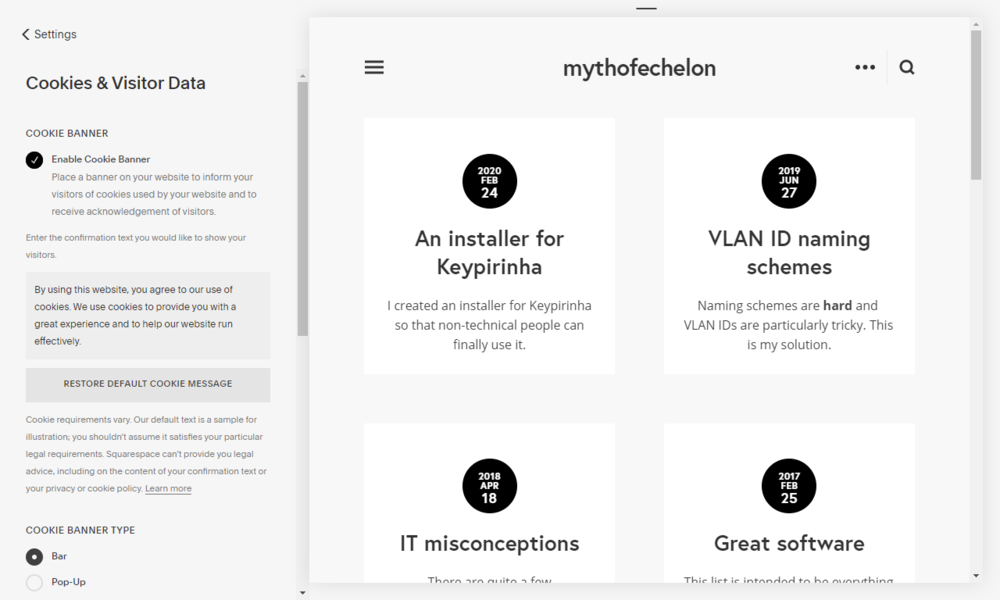Image resolution: width=1000 pixels, height=600 pixels.
Task: Open the "An installer for Keypirinha" post
Action: click(x=489, y=251)
